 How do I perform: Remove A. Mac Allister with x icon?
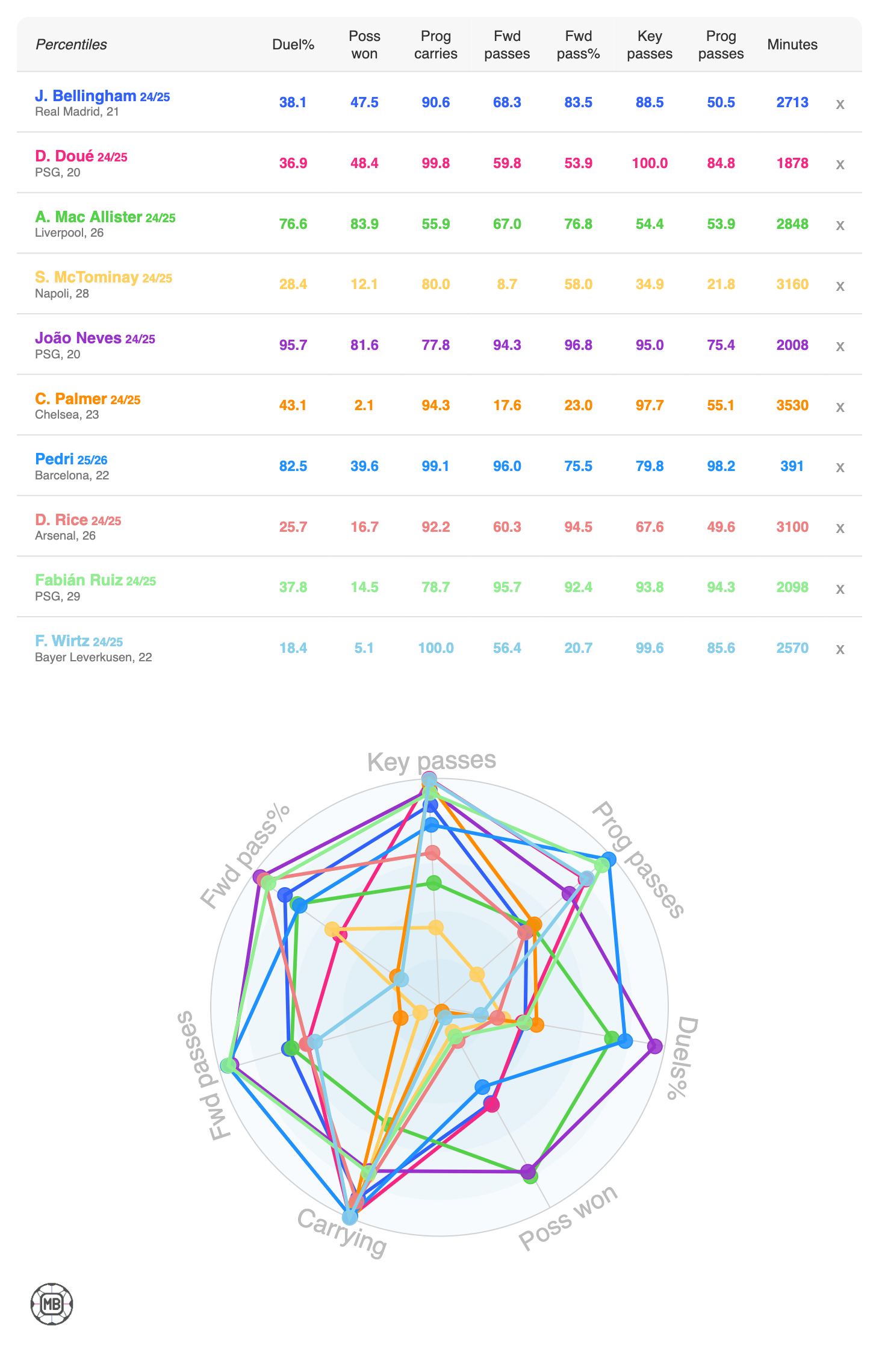point(840,225)
